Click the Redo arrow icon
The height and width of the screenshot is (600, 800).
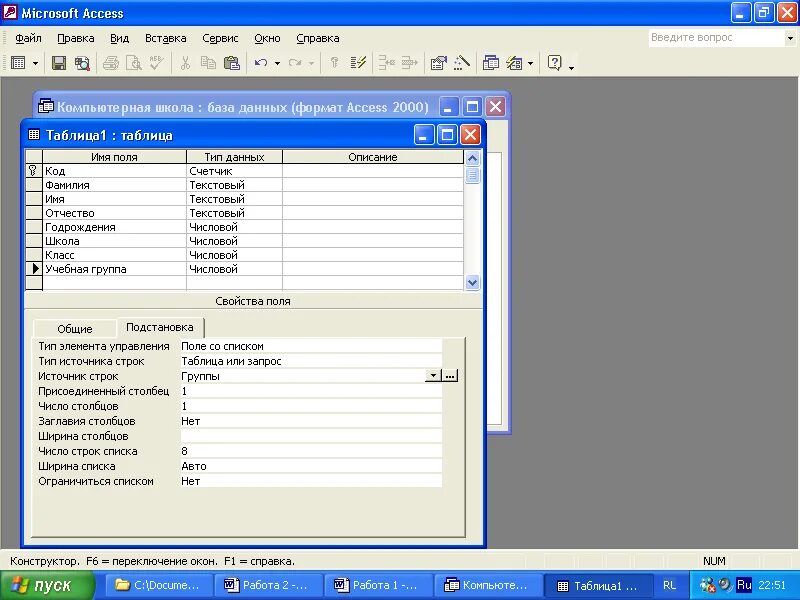point(294,63)
